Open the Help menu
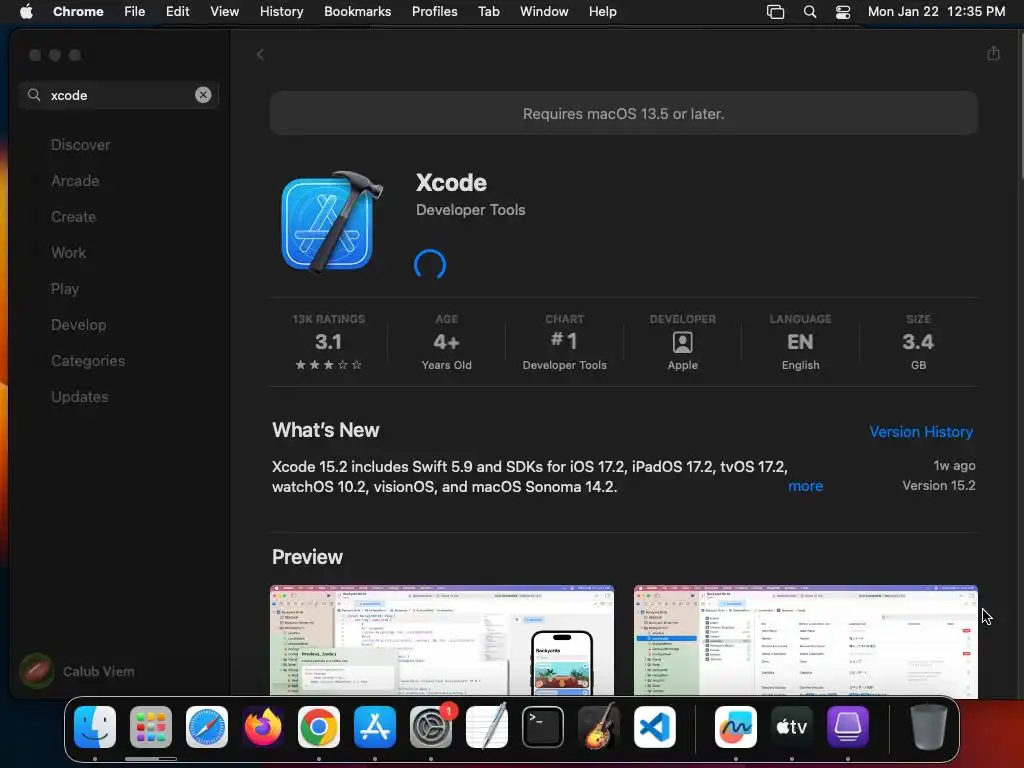This screenshot has height=768, width=1024. 602,12
